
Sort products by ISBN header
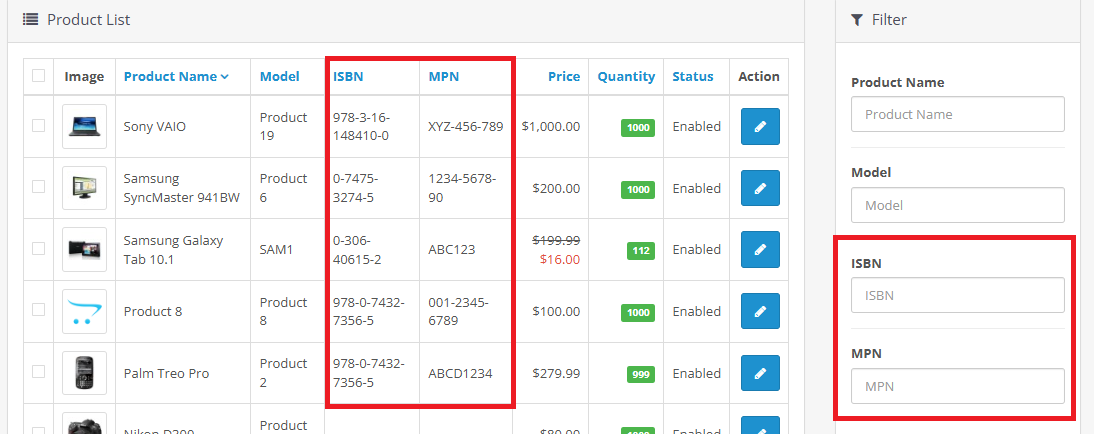pyautogui.click(x=348, y=76)
